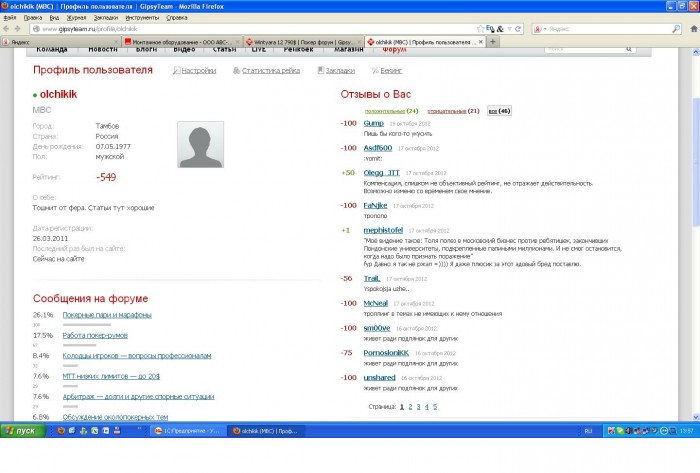Switch to the Wintyara 12 790$ tab
This screenshot has height=473, width=700.
(x=303, y=42)
